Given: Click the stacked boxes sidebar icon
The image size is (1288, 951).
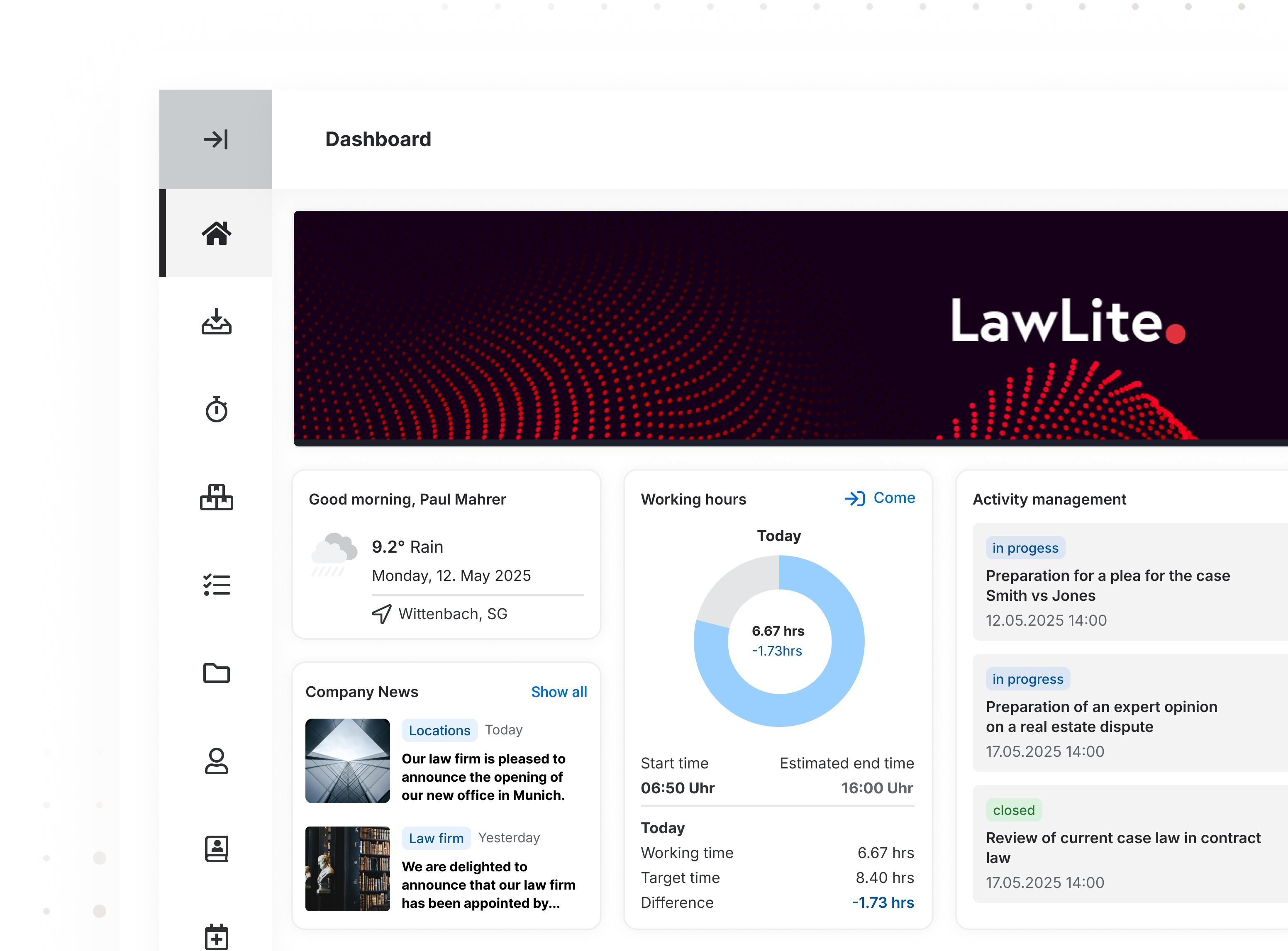Looking at the screenshot, I should tap(216, 497).
